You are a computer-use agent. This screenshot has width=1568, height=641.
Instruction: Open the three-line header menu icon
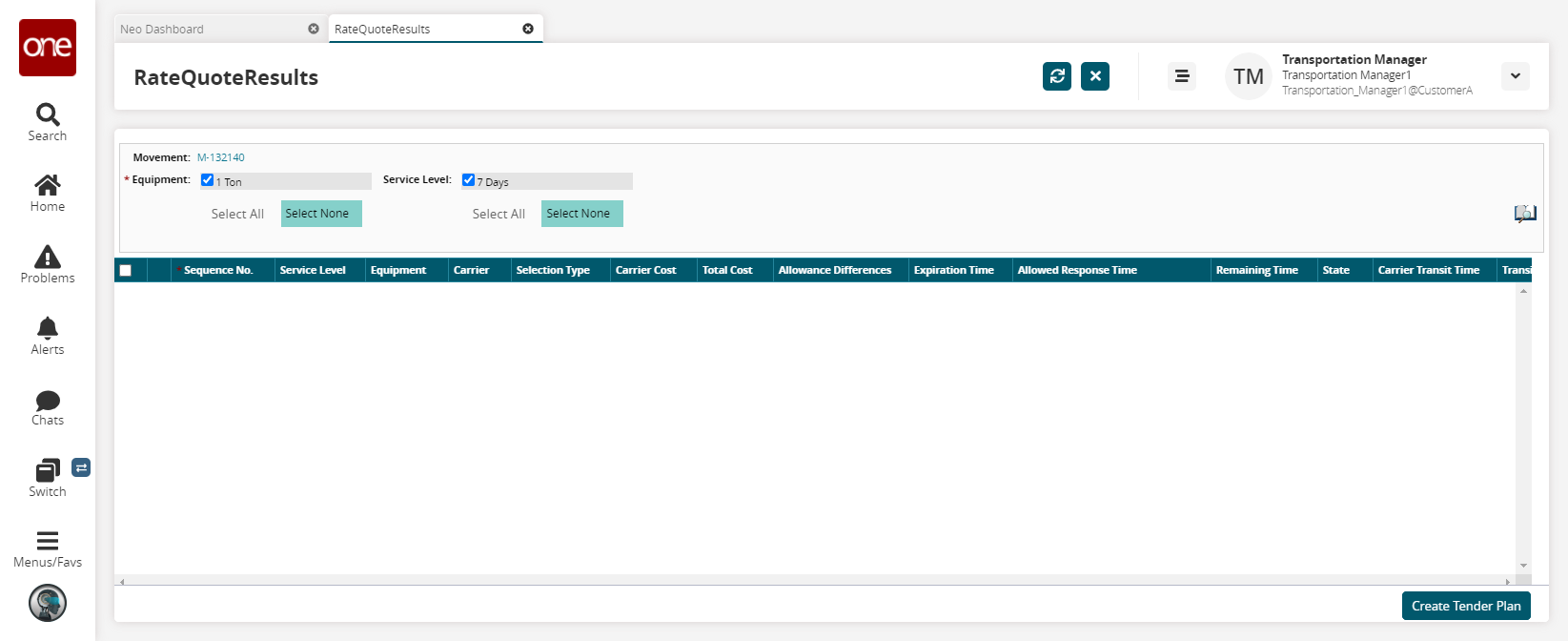click(x=1182, y=76)
